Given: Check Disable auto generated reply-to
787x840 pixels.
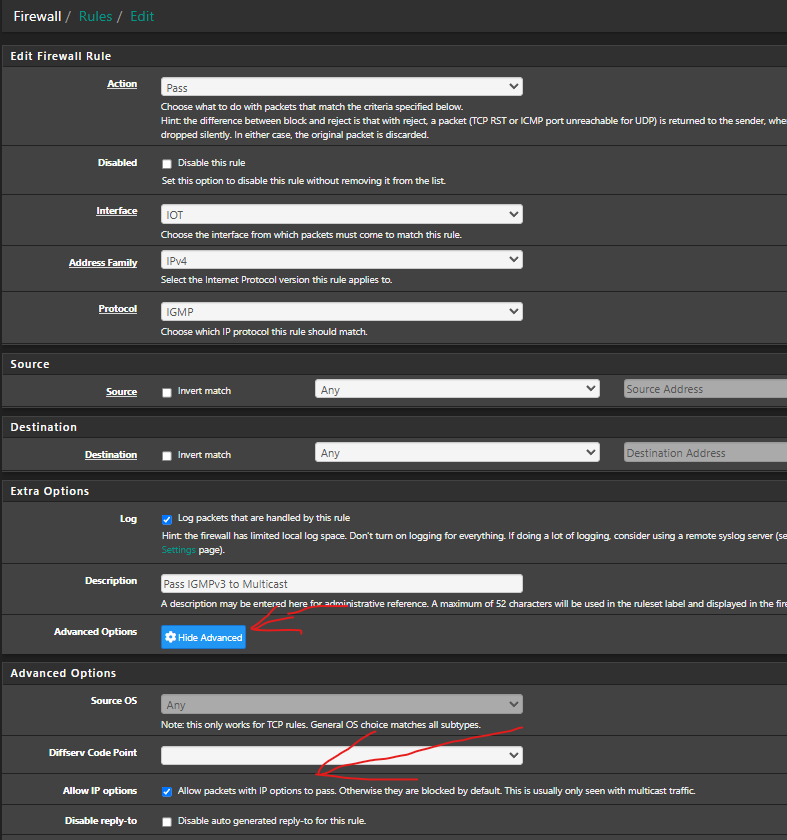Looking at the screenshot, I should click(167, 821).
